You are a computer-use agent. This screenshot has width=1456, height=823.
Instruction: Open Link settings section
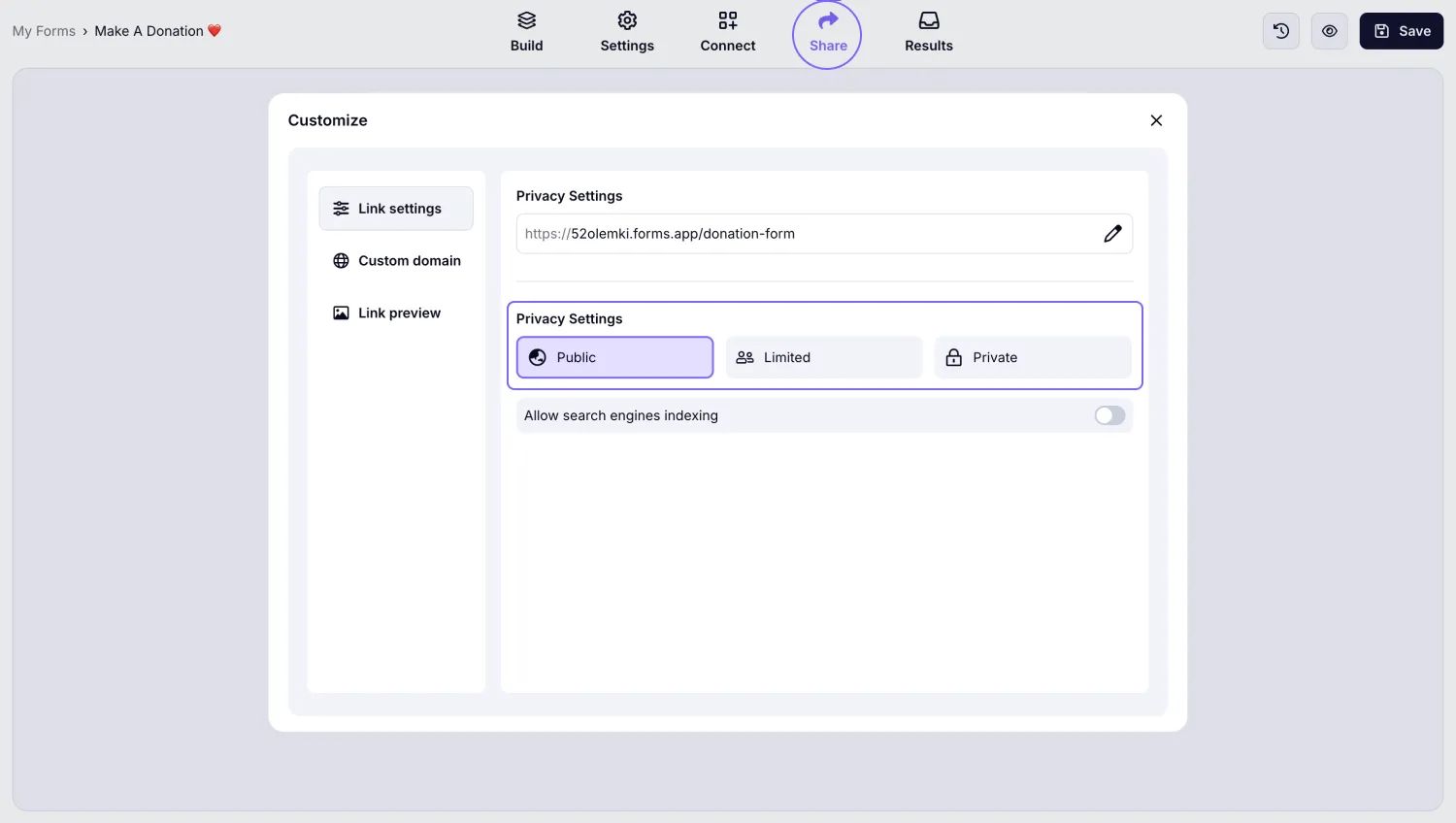click(396, 209)
